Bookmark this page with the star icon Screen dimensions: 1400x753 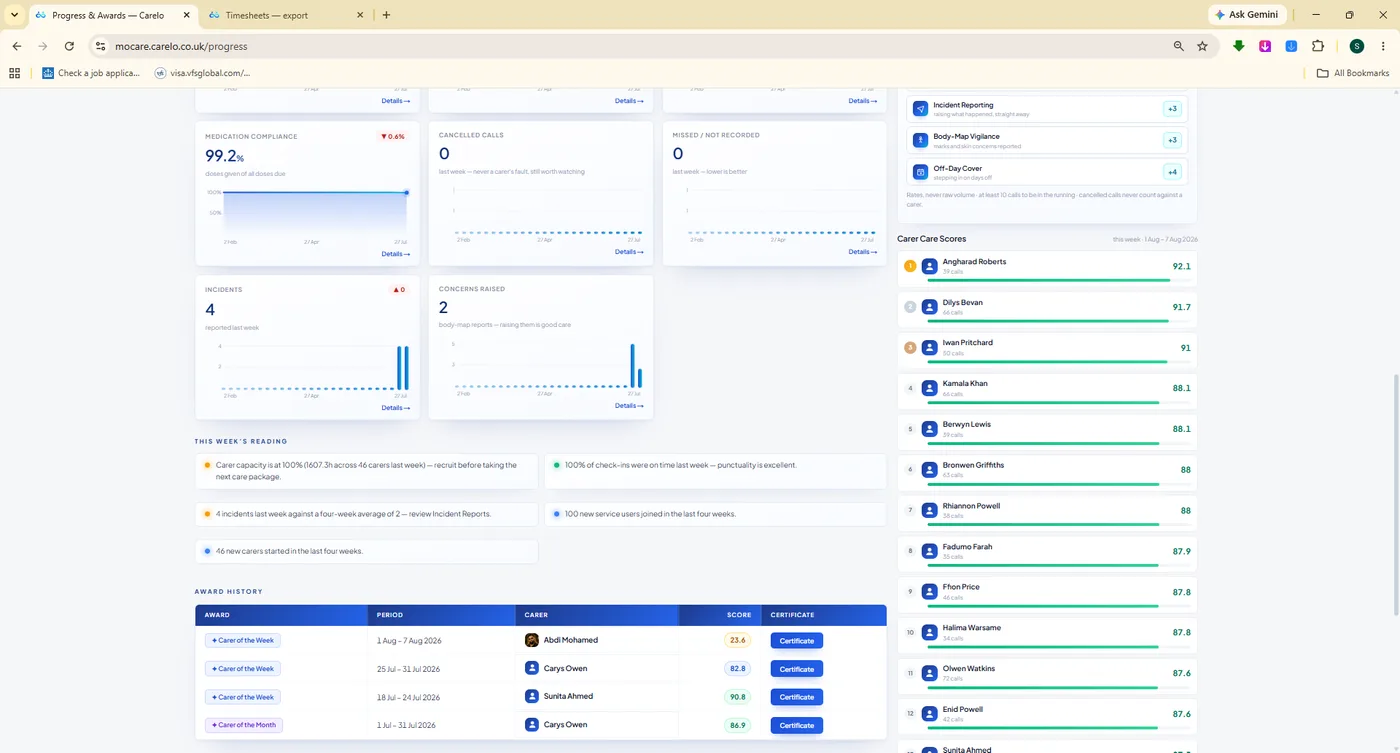[1202, 46]
